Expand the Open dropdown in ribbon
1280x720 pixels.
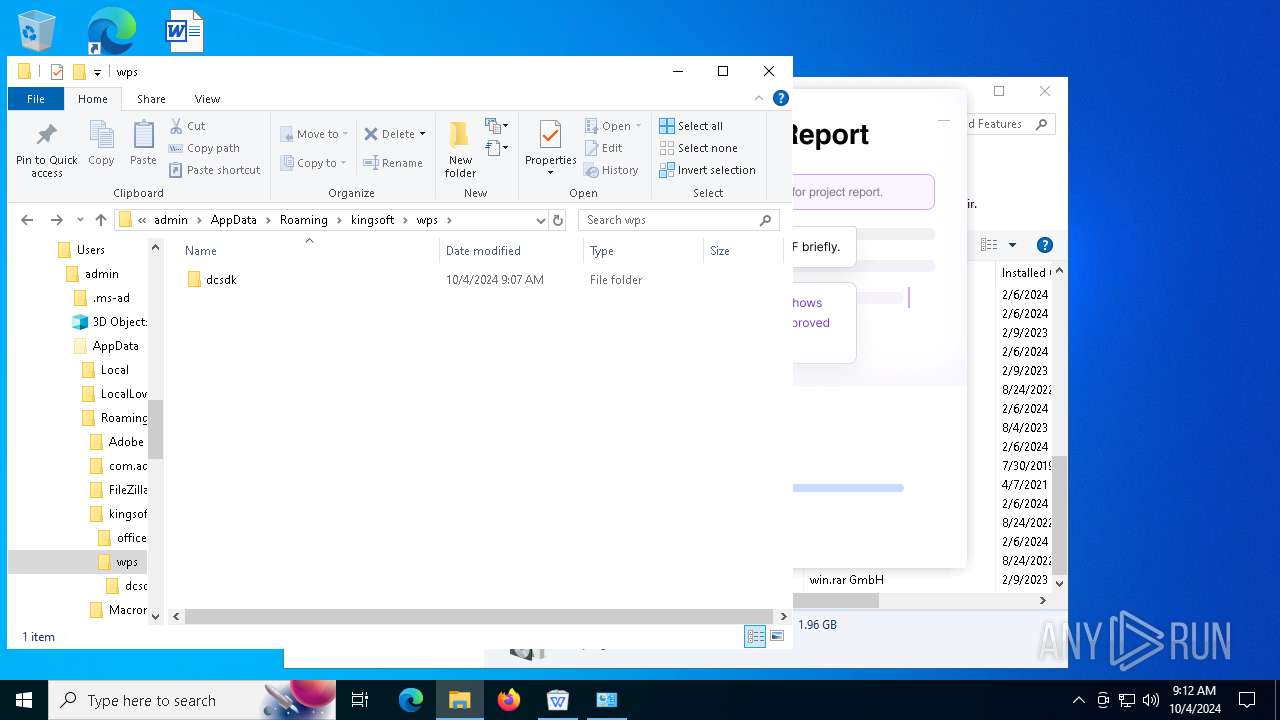coord(638,126)
